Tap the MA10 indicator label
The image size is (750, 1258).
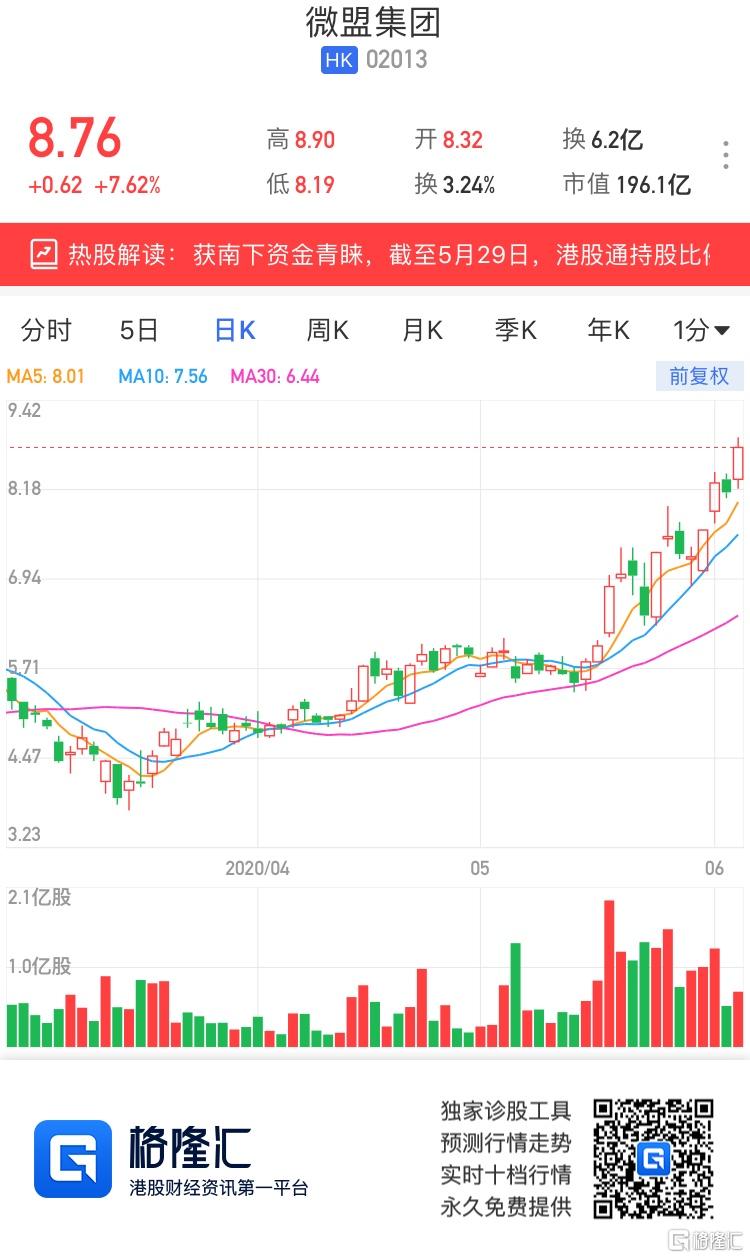coord(162,377)
